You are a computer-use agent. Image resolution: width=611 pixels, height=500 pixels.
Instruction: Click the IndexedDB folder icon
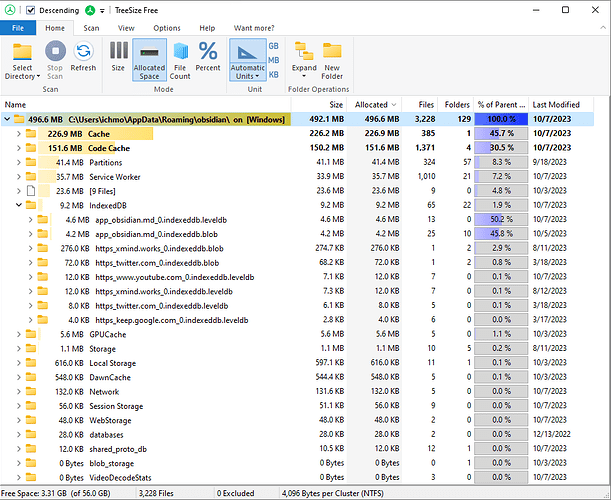point(31,205)
